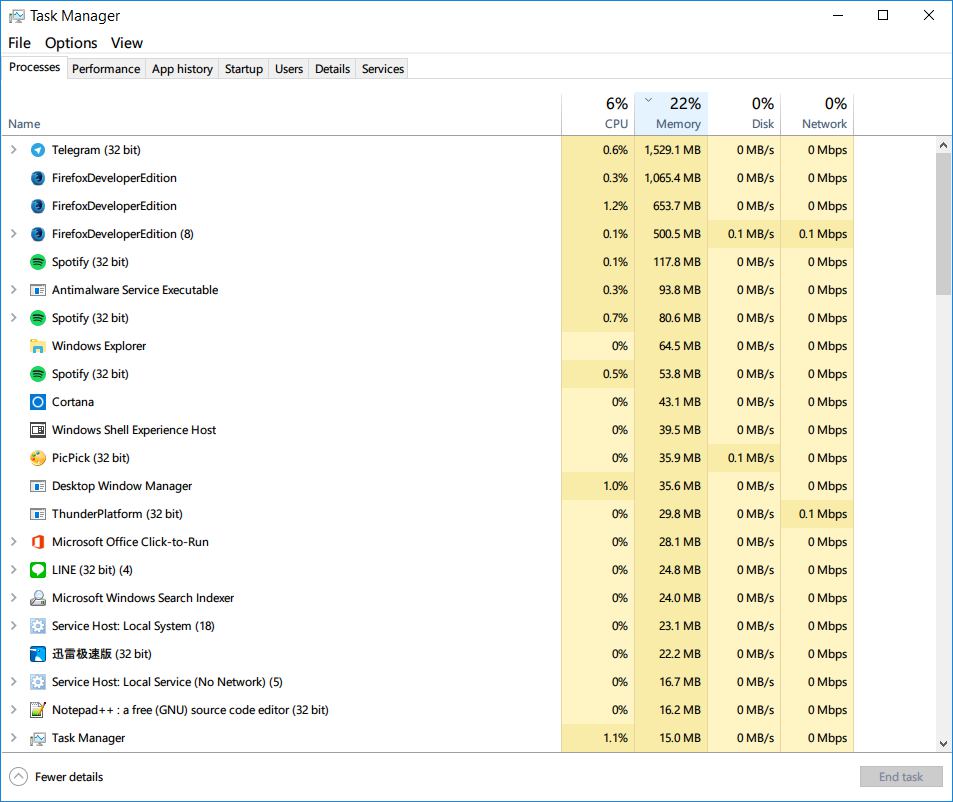Click the Telegram app icon
The height and width of the screenshot is (802, 953).
[x=38, y=150]
